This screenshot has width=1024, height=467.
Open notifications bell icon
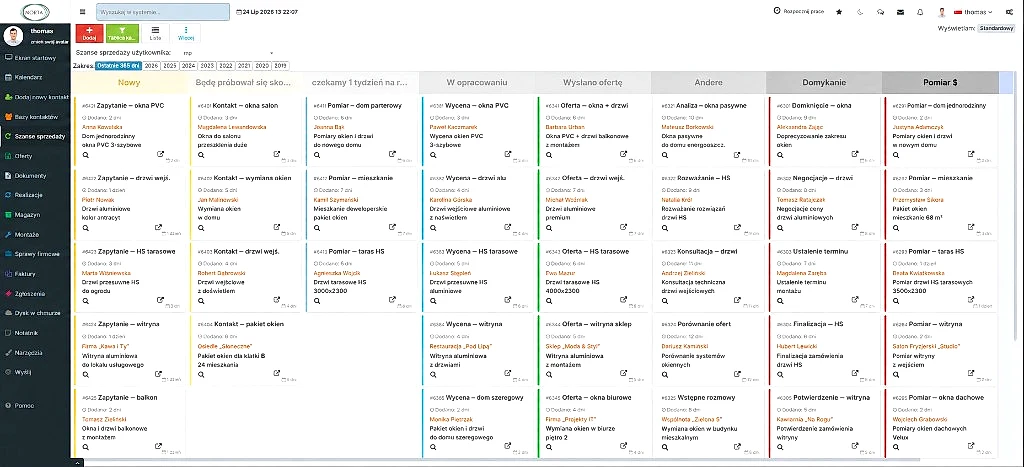(x=920, y=12)
